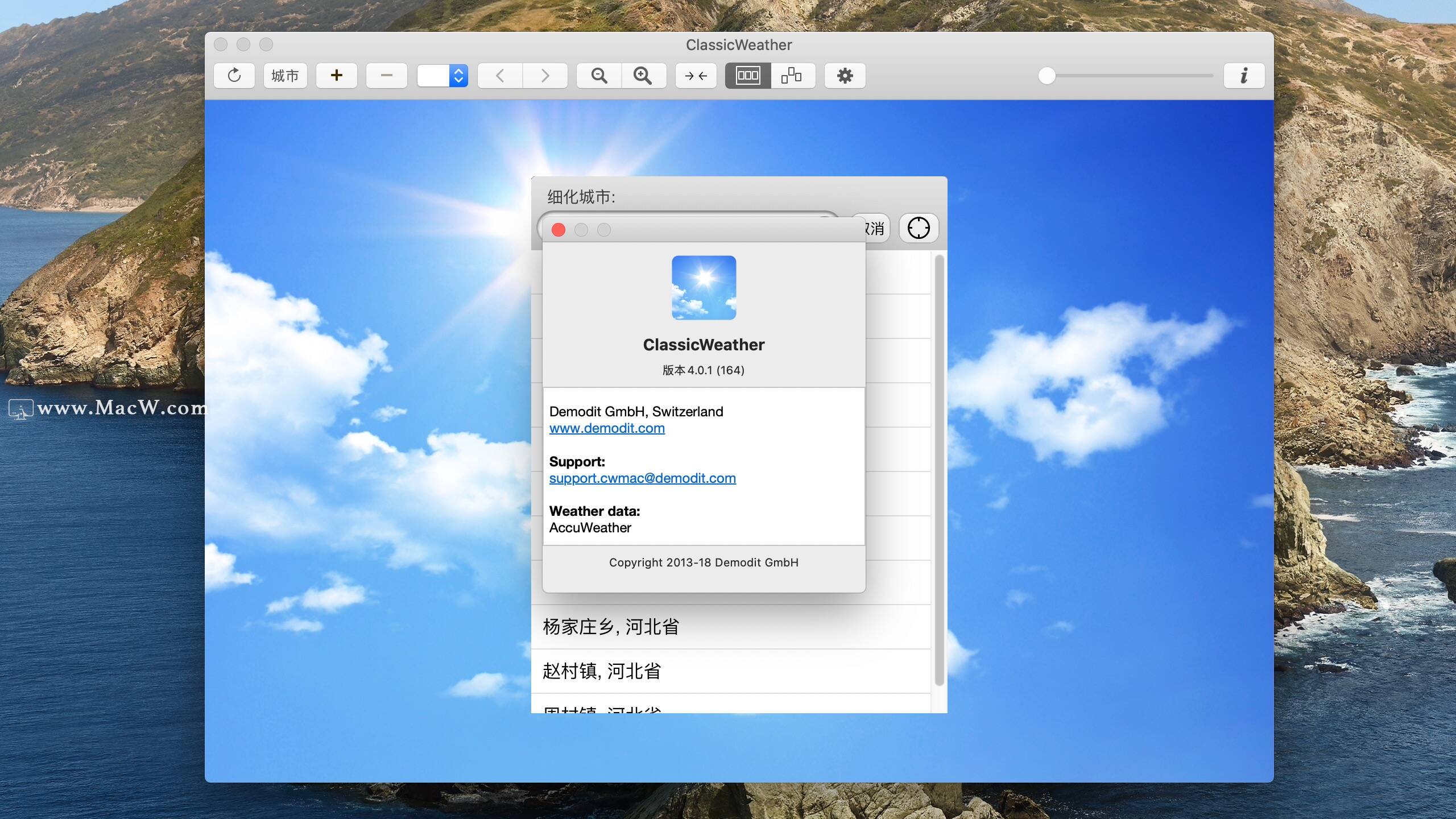Open the 城市 cities toolbar button

(x=285, y=76)
